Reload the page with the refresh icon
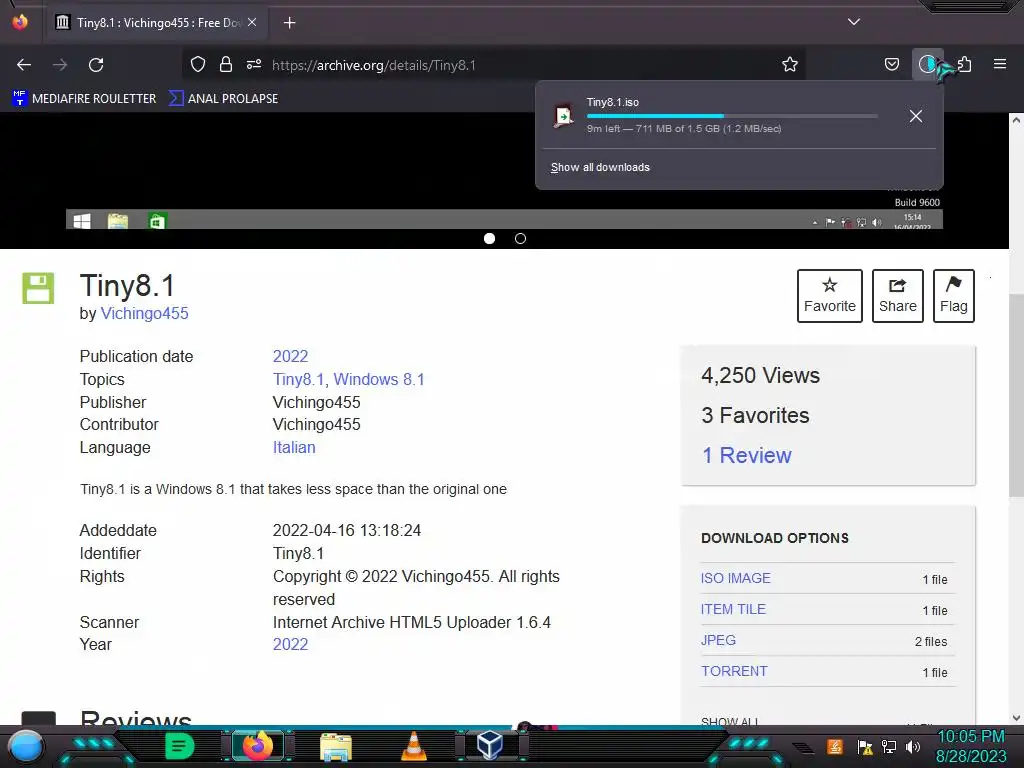The height and width of the screenshot is (768, 1024). pyautogui.click(x=96, y=65)
